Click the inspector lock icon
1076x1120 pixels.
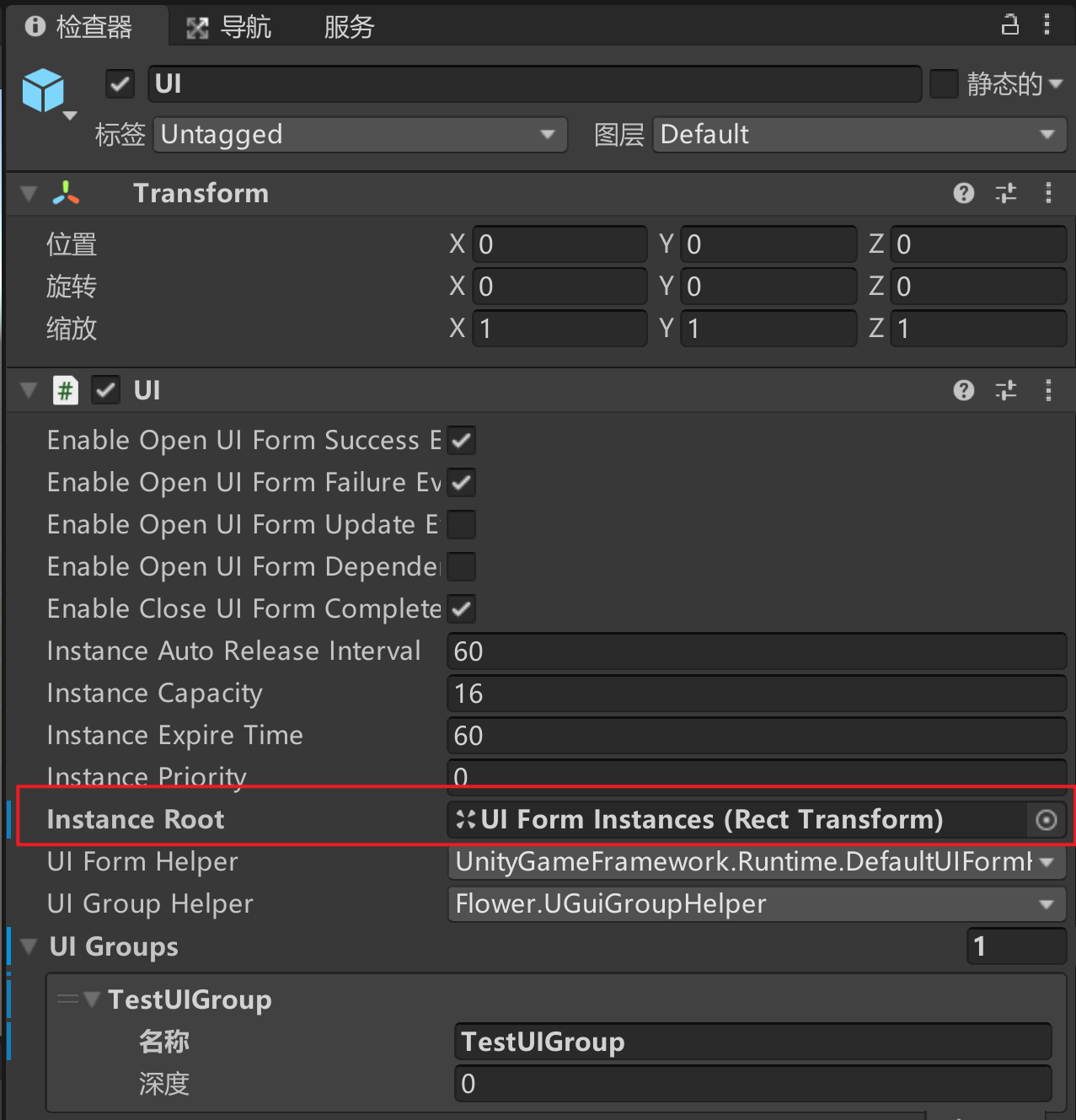pos(1009,25)
